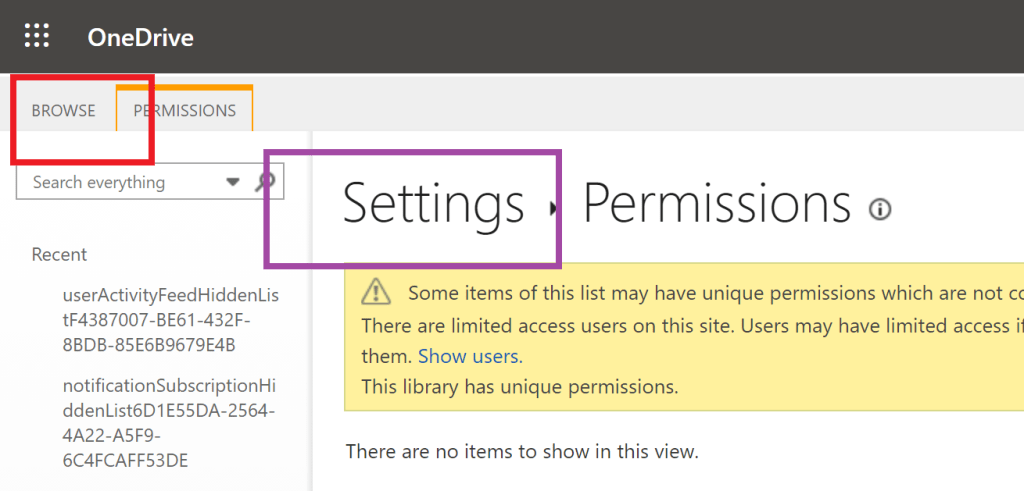This screenshot has width=1024, height=491.
Task: Select the PERMISSIONS ribbon tab
Action: (185, 110)
